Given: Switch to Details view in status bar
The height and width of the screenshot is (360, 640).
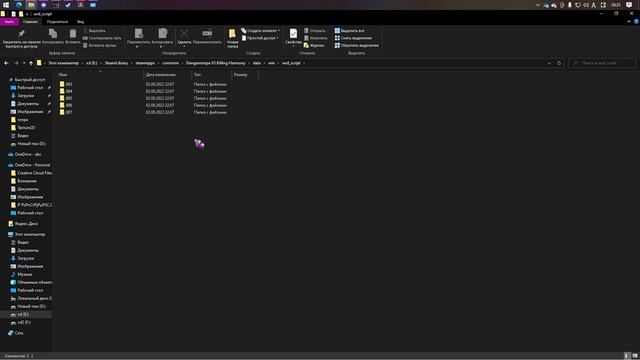Looking at the screenshot, I should (627, 356).
